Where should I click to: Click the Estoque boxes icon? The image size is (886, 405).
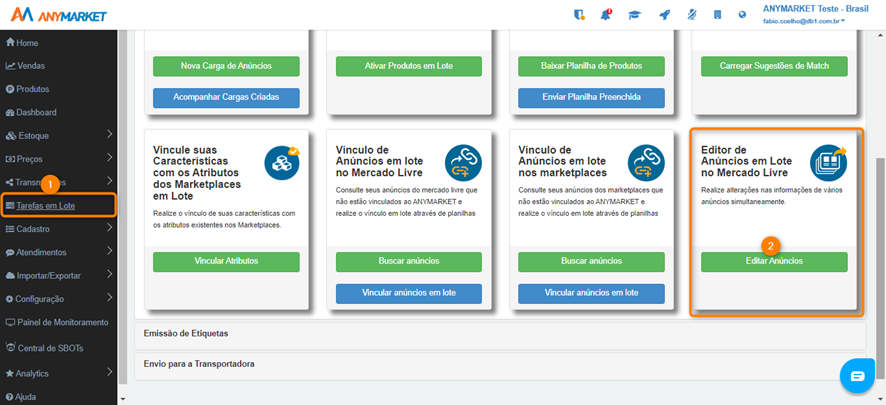[10, 136]
